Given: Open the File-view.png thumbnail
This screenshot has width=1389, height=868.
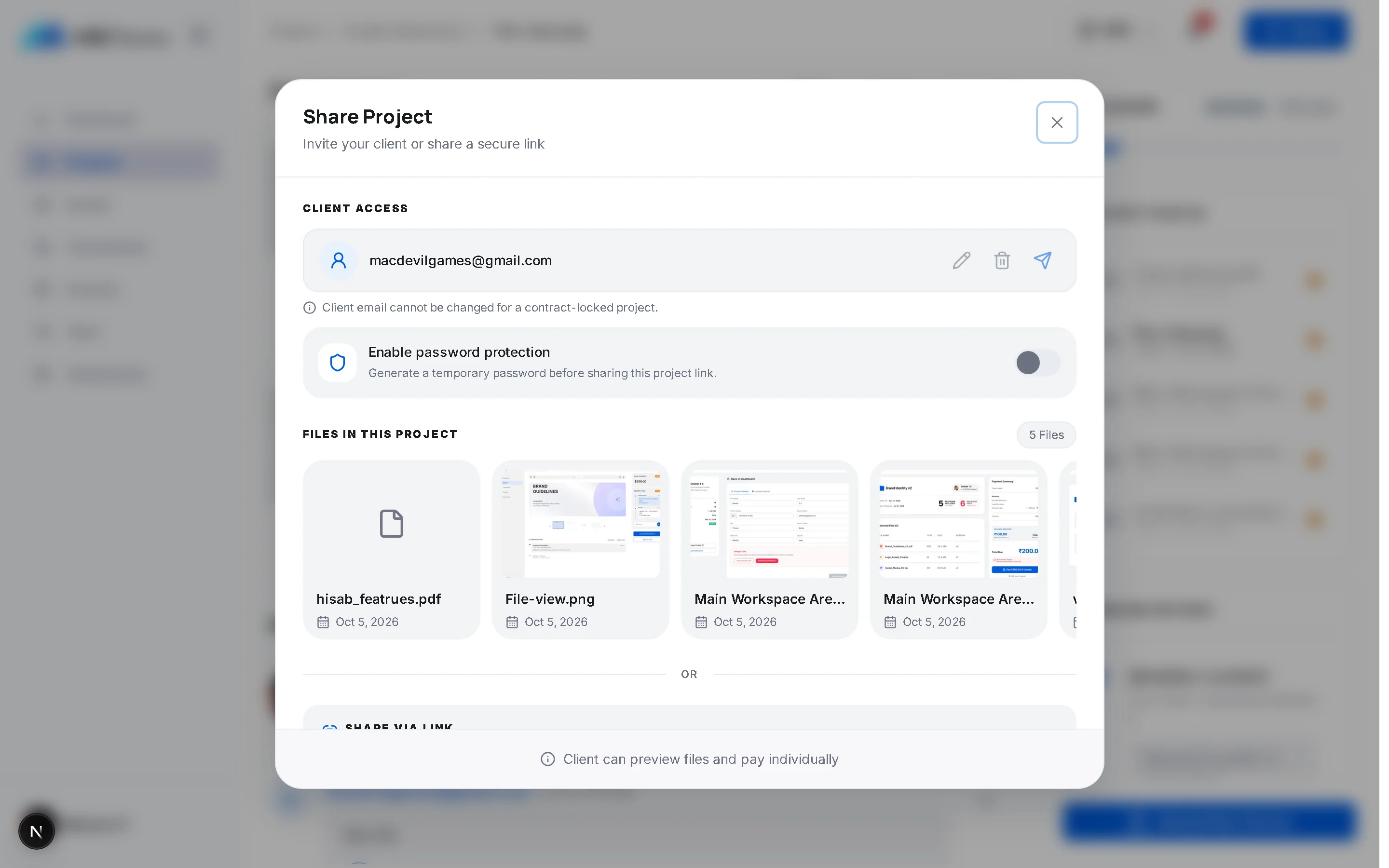Looking at the screenshot, I should pyautogui.click(x=581, y=524).
